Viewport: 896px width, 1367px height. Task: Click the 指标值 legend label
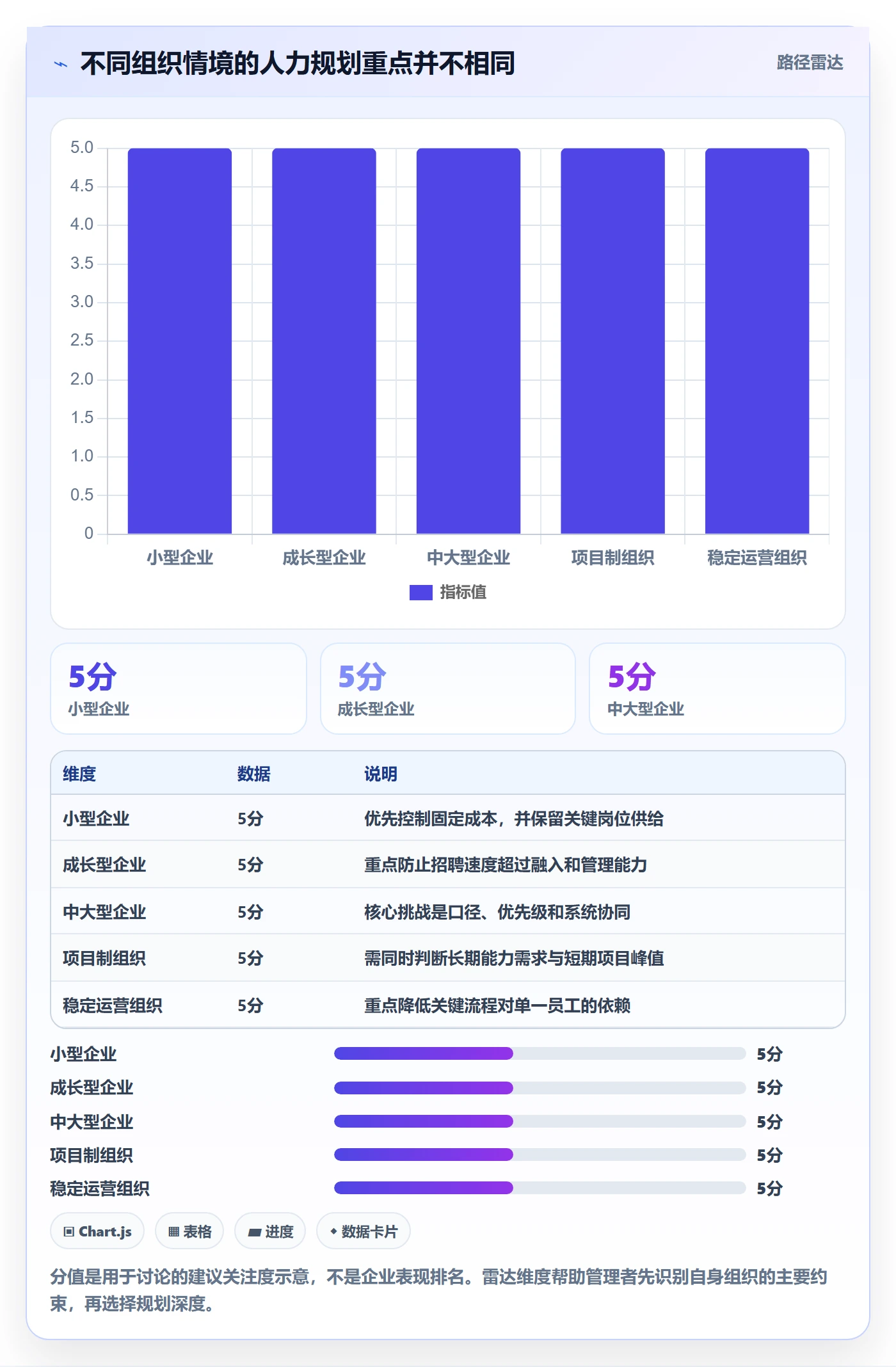463,593
